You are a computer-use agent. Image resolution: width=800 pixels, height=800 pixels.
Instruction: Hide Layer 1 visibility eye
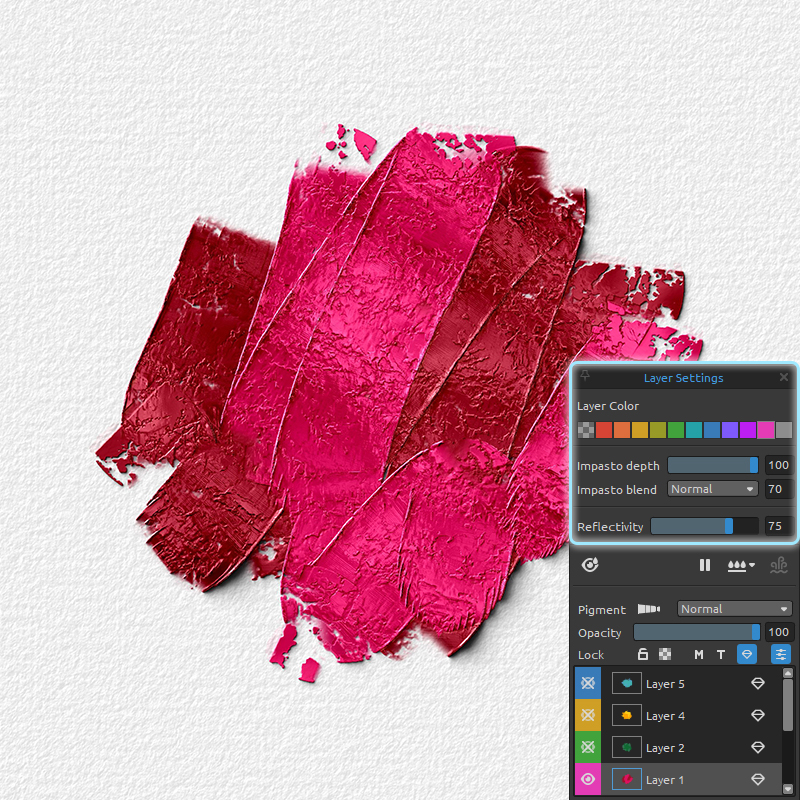point(587,778)
